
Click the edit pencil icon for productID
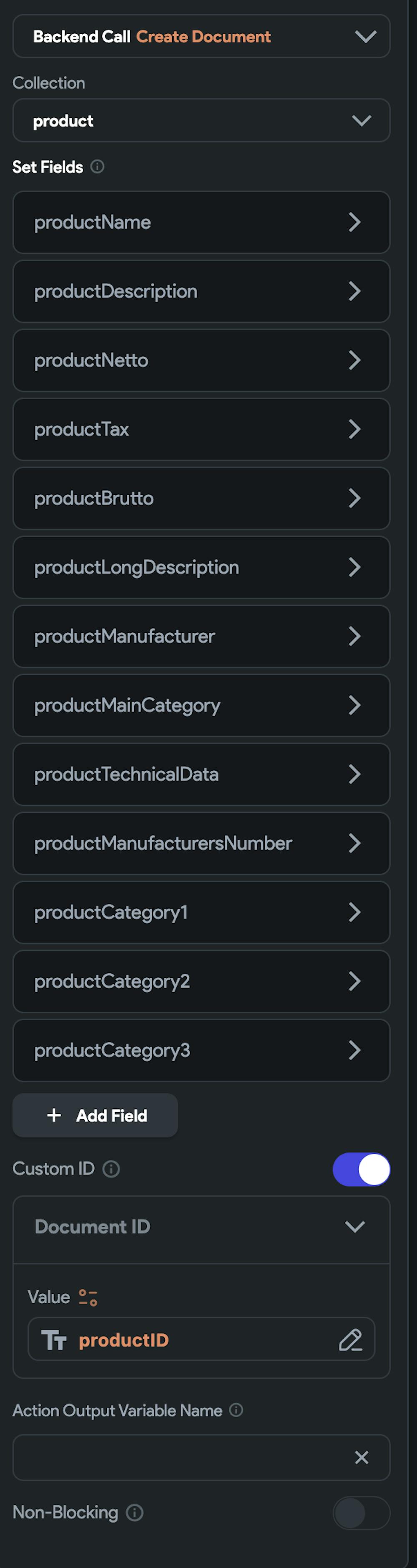350,1340
